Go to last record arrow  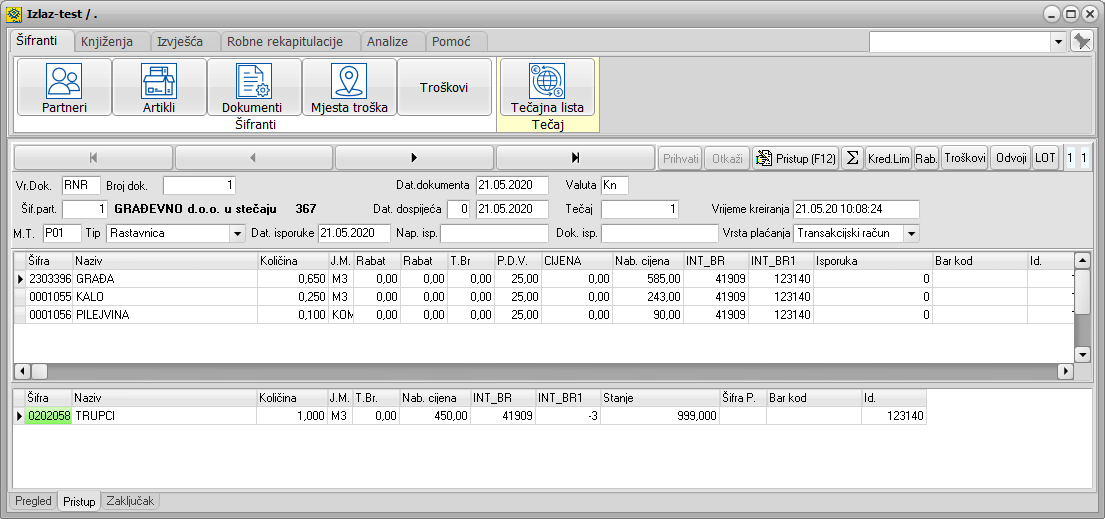(575, 157)
